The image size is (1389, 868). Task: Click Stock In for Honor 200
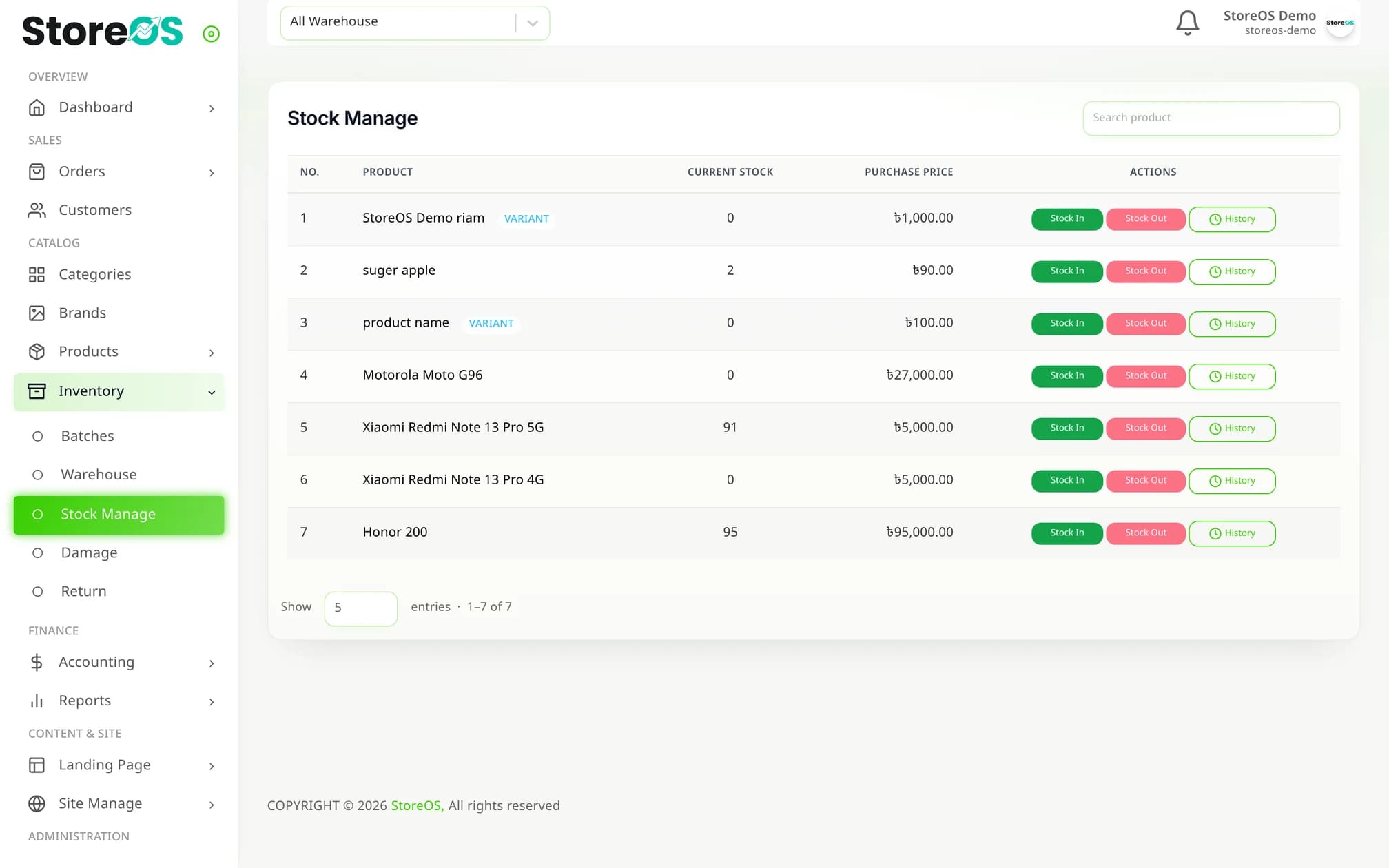[x=1067, y=533]
